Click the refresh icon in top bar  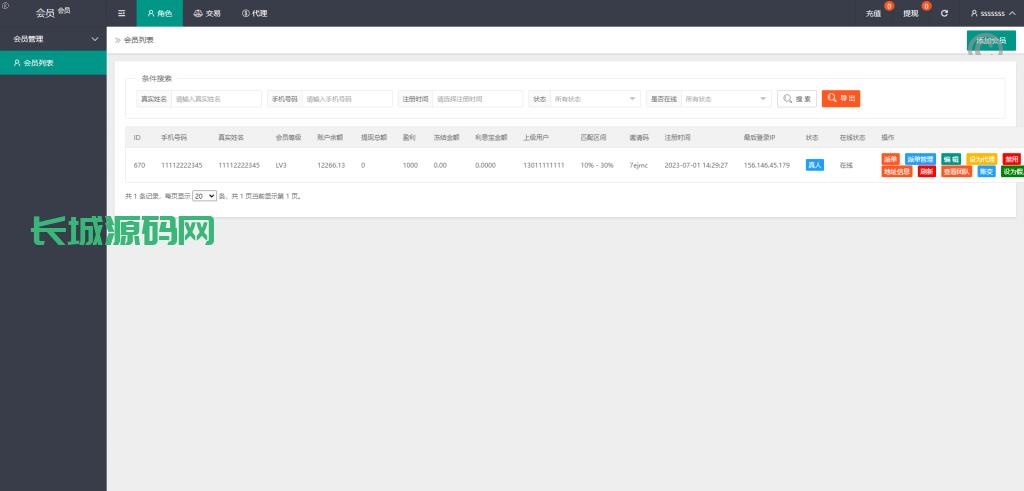944,13
